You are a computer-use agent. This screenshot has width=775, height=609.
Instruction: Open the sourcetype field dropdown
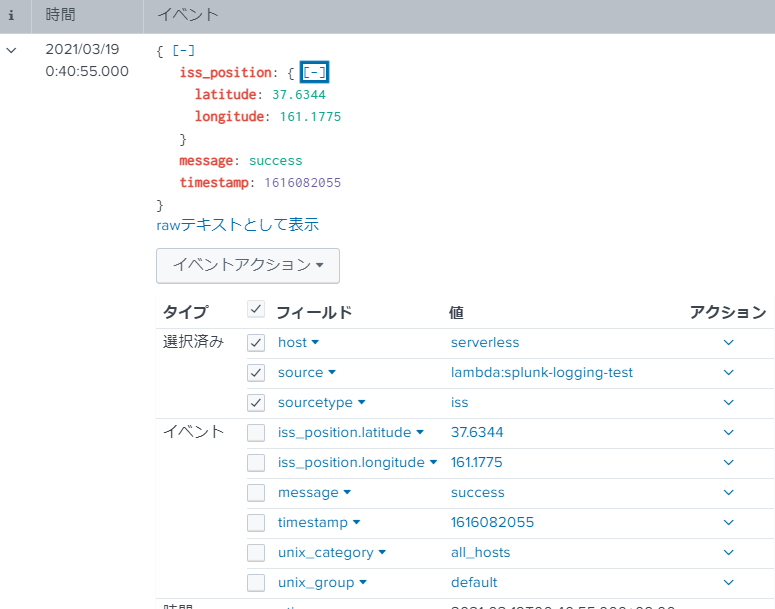pyautogui.click(x=321, y=403)
